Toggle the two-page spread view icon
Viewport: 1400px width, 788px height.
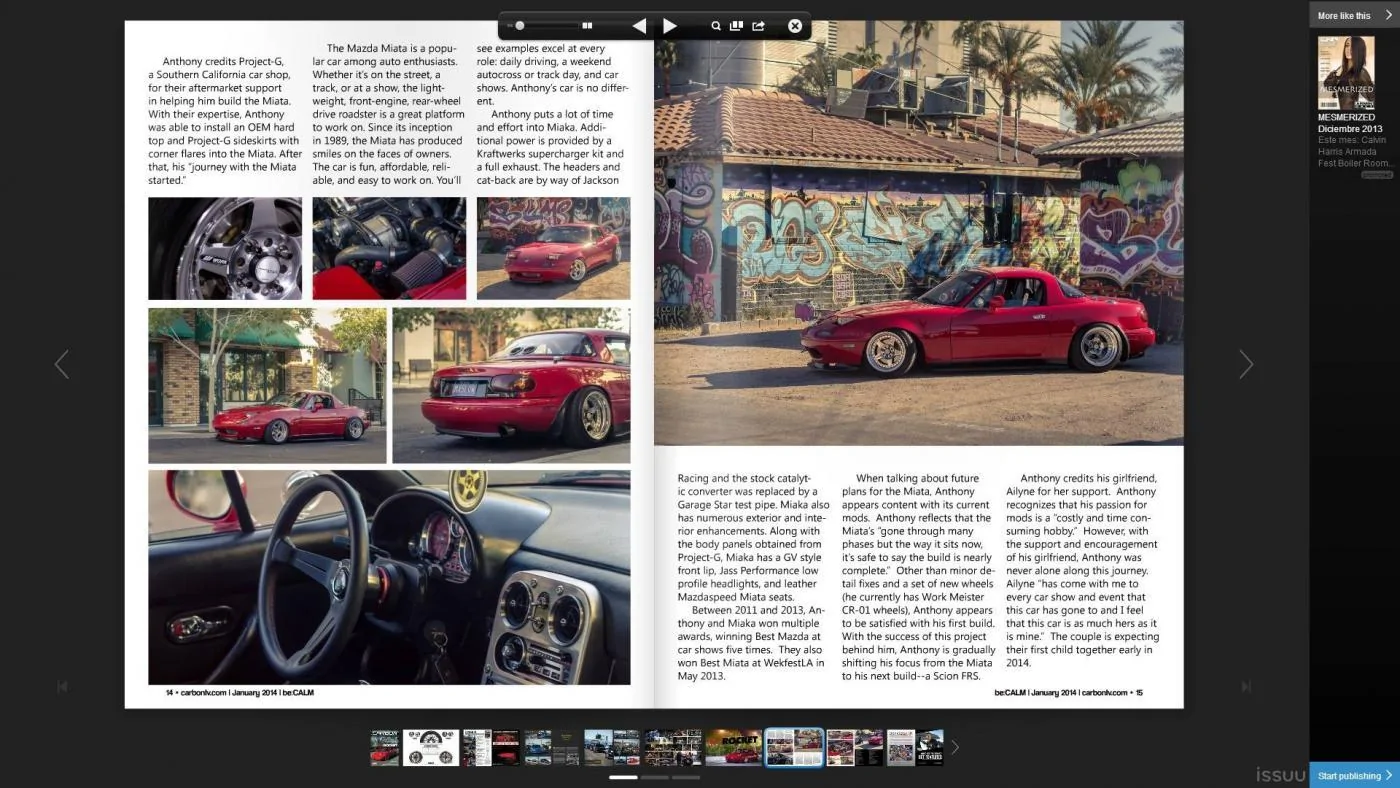click(x=587, y=26)
